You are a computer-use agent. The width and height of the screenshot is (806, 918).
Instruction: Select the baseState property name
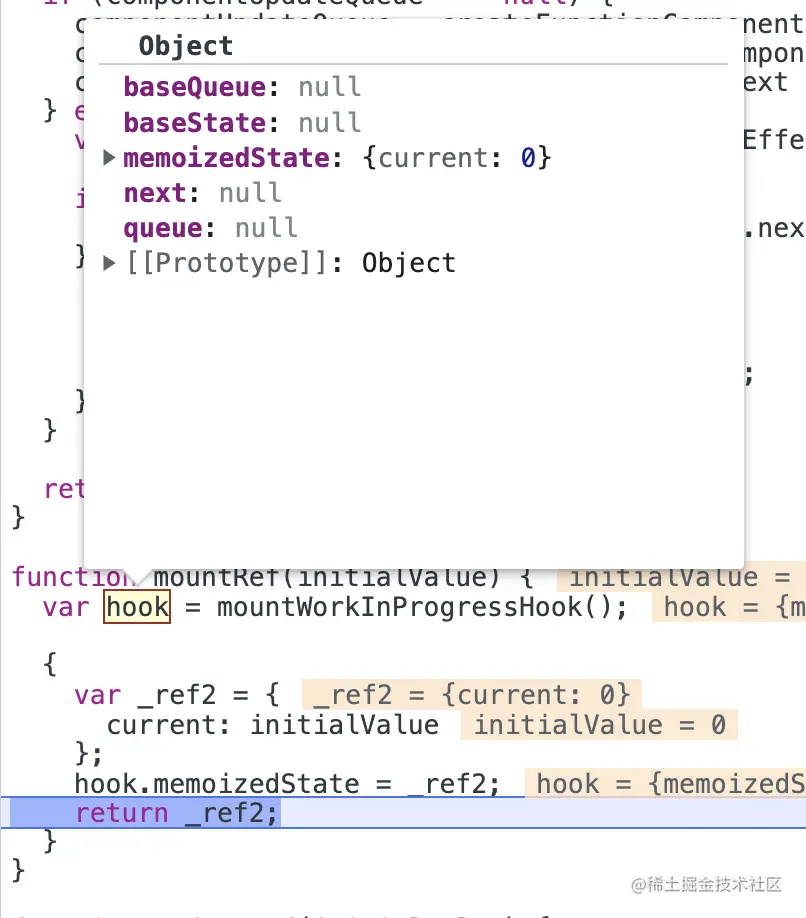pos(195,123)
